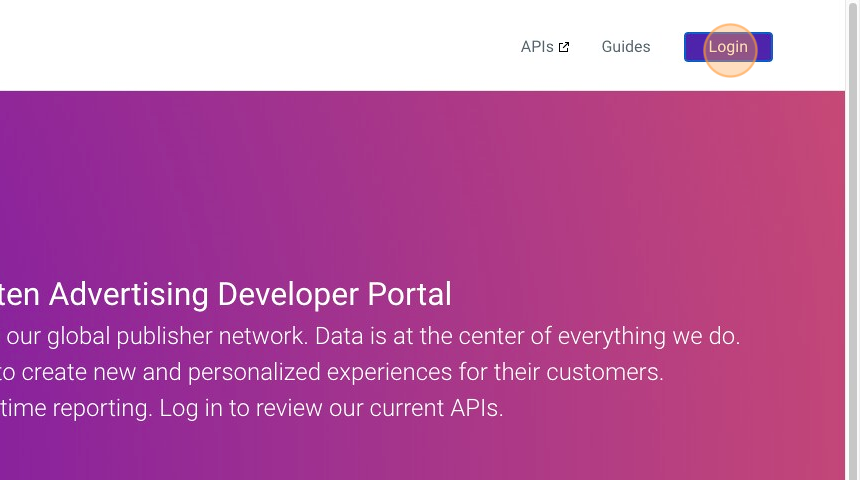This screenshot has height=480, width=860.
Task: Click the word Advertising in the heading
Action: [129, 294]
